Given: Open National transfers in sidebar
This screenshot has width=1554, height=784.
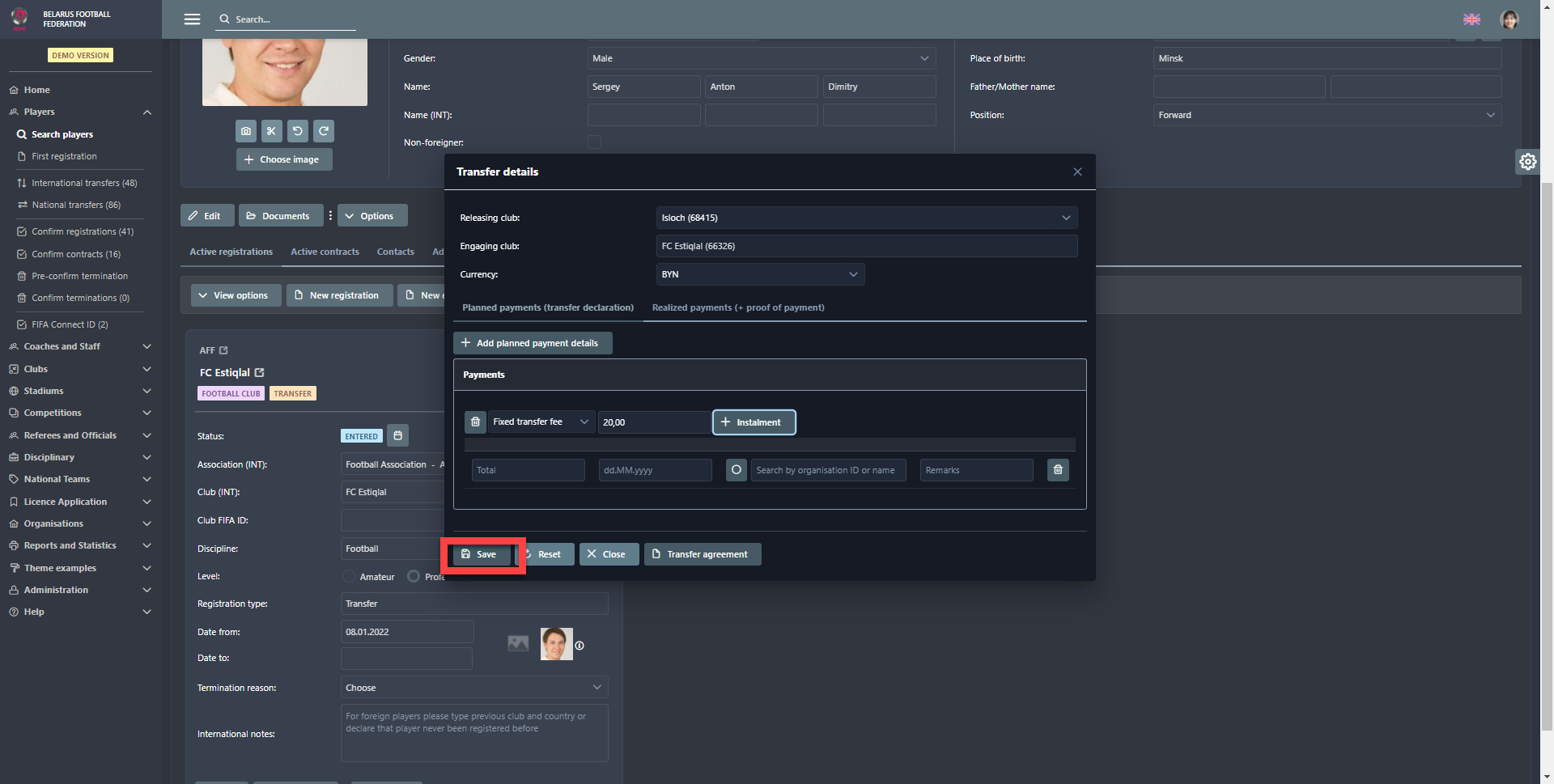Looking at the screenshot, I should (76, 206).
